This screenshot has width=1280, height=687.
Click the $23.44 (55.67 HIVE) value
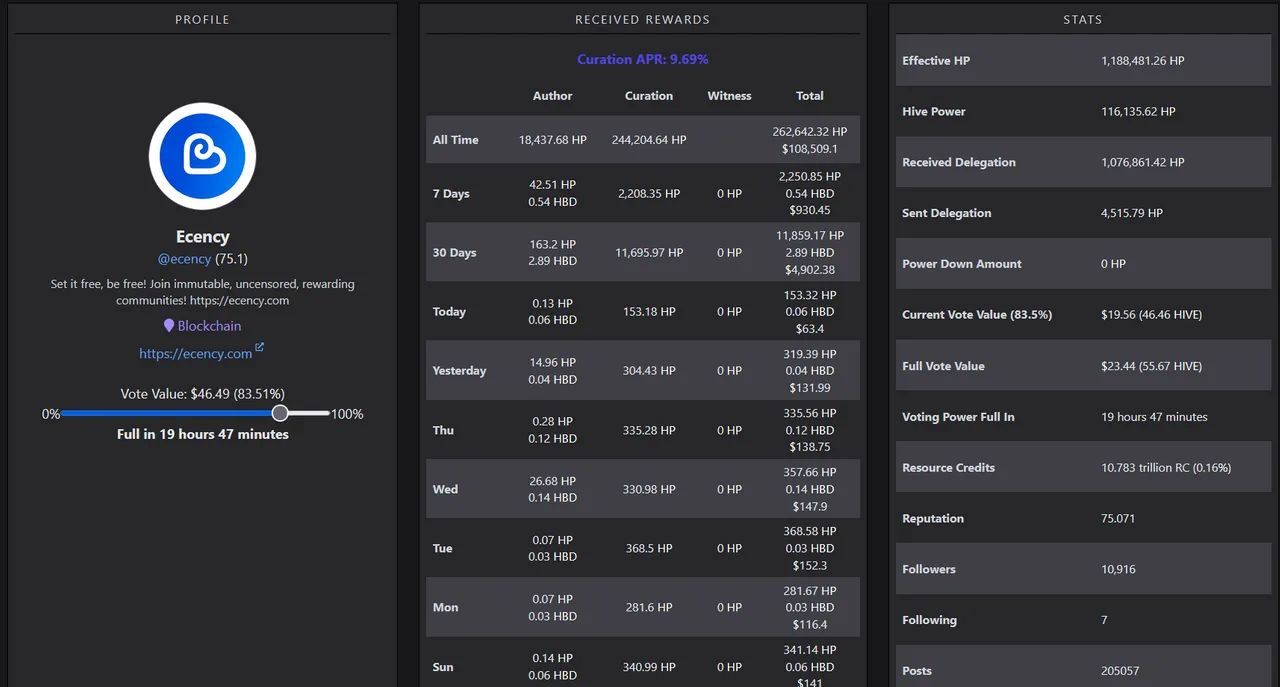tap(1152, 366)
